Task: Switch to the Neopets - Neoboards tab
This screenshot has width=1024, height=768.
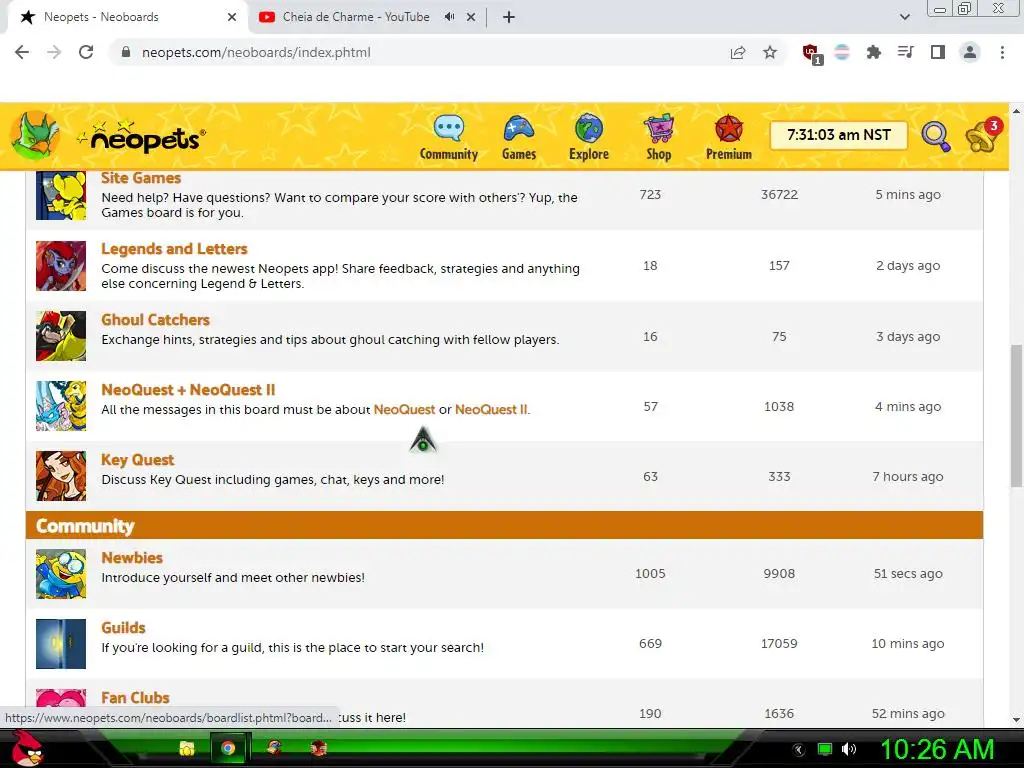Action: click(x=127, y=17)
